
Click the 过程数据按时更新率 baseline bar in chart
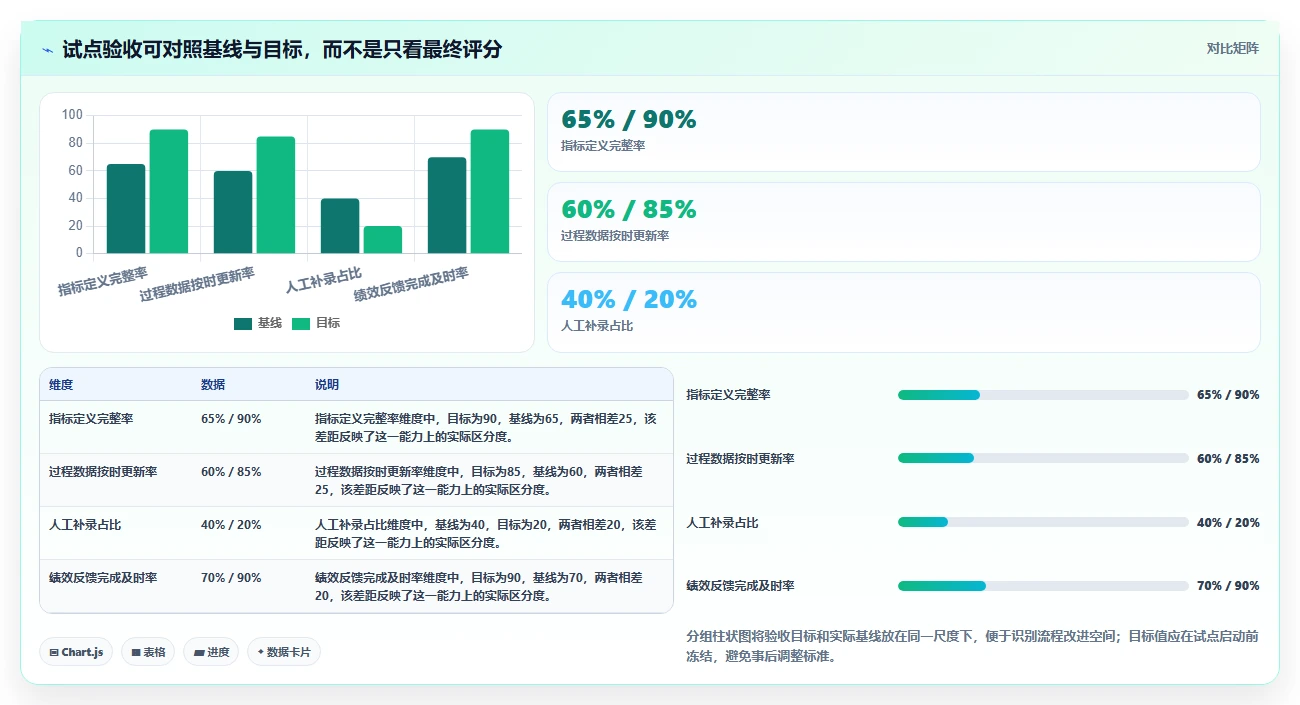click(x=233, y=212)
